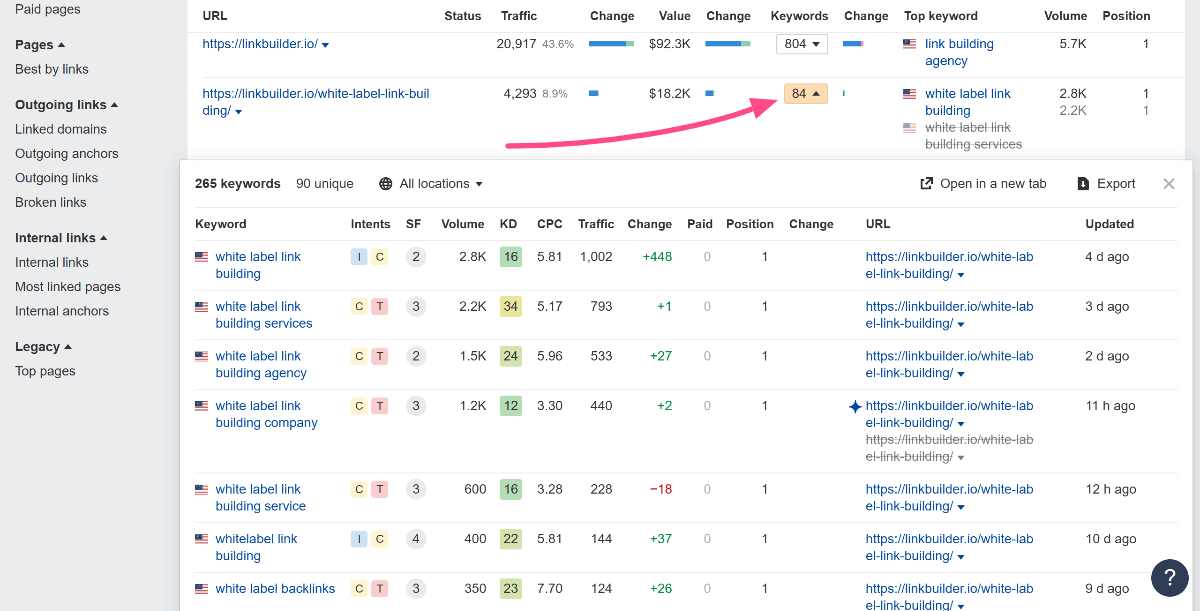1200x611 pixels.
Task: Click the sparkle icon beside the building company URL
Action: 855,406
